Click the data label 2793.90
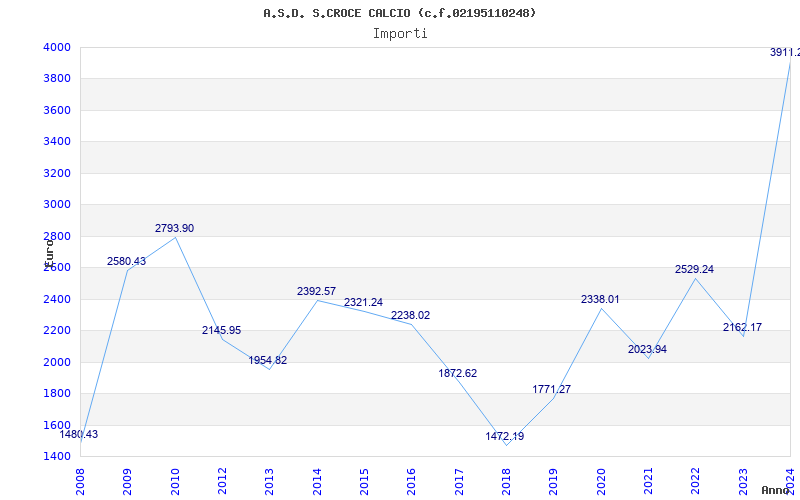The width and height of the screenshot is (800, 500). coord(174,229)
